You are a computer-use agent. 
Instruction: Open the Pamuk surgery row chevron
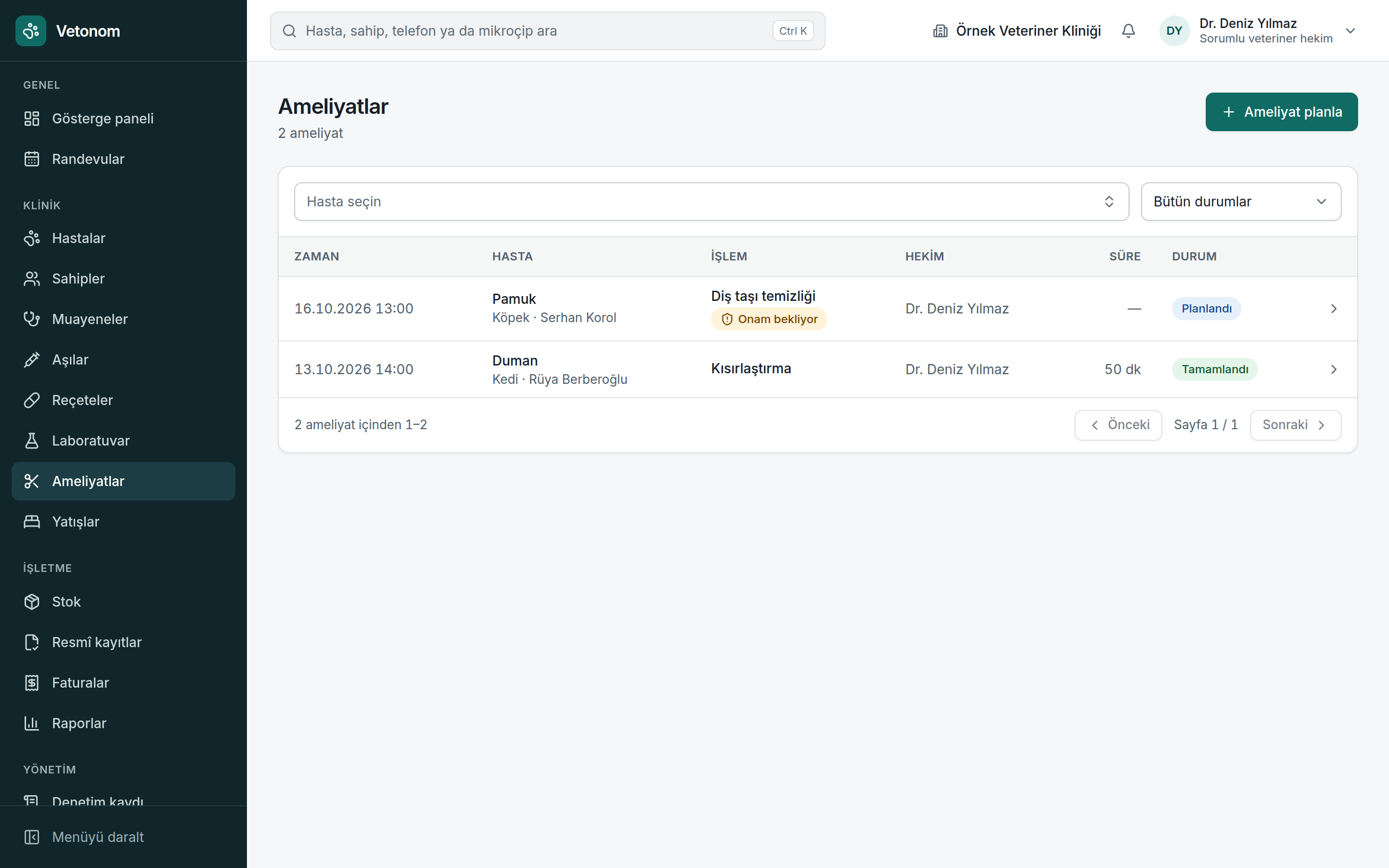pos(1334,309)
